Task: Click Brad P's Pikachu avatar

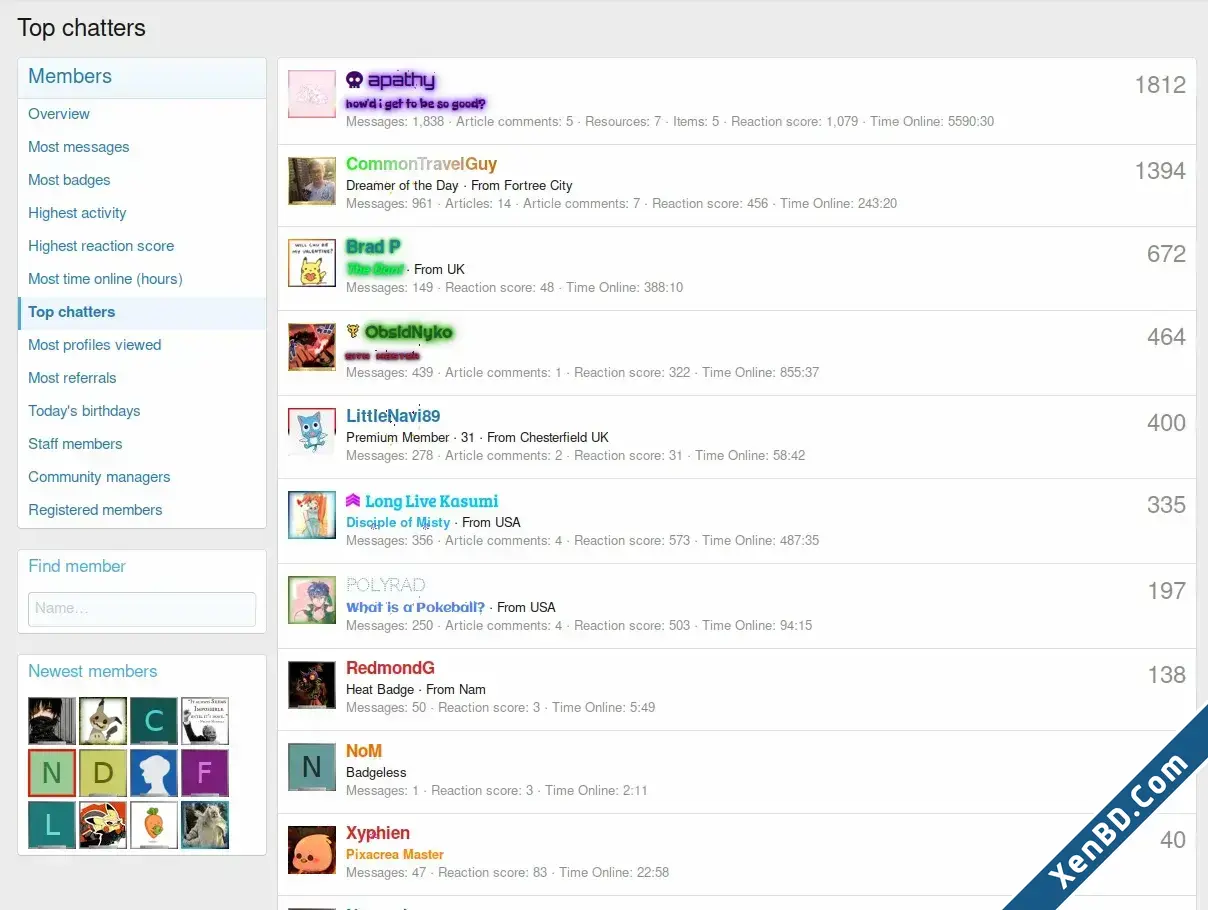Action: click(x=312, y=262)
